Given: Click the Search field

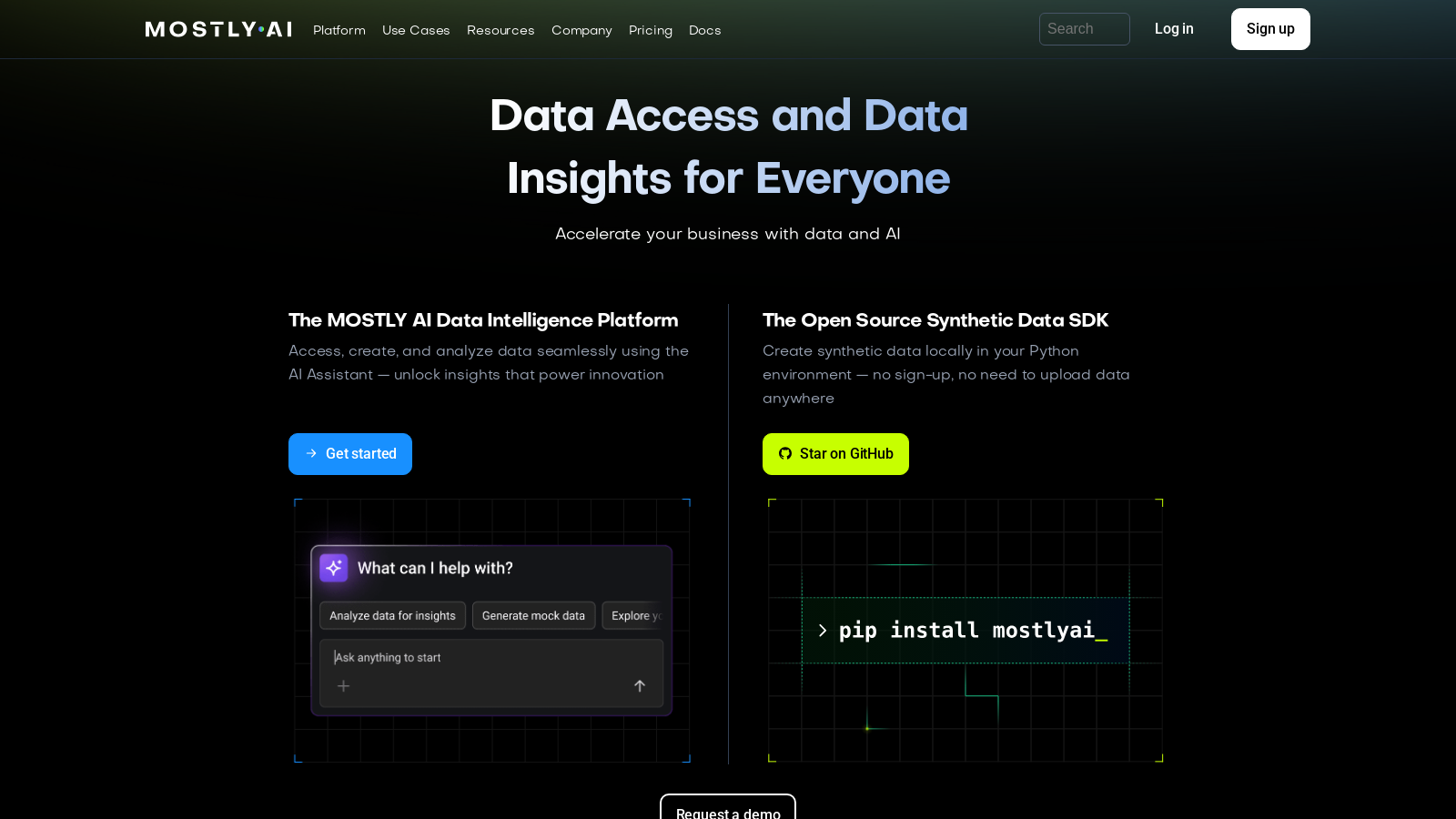Looking at the screenshot, I should coord(1084,28).
